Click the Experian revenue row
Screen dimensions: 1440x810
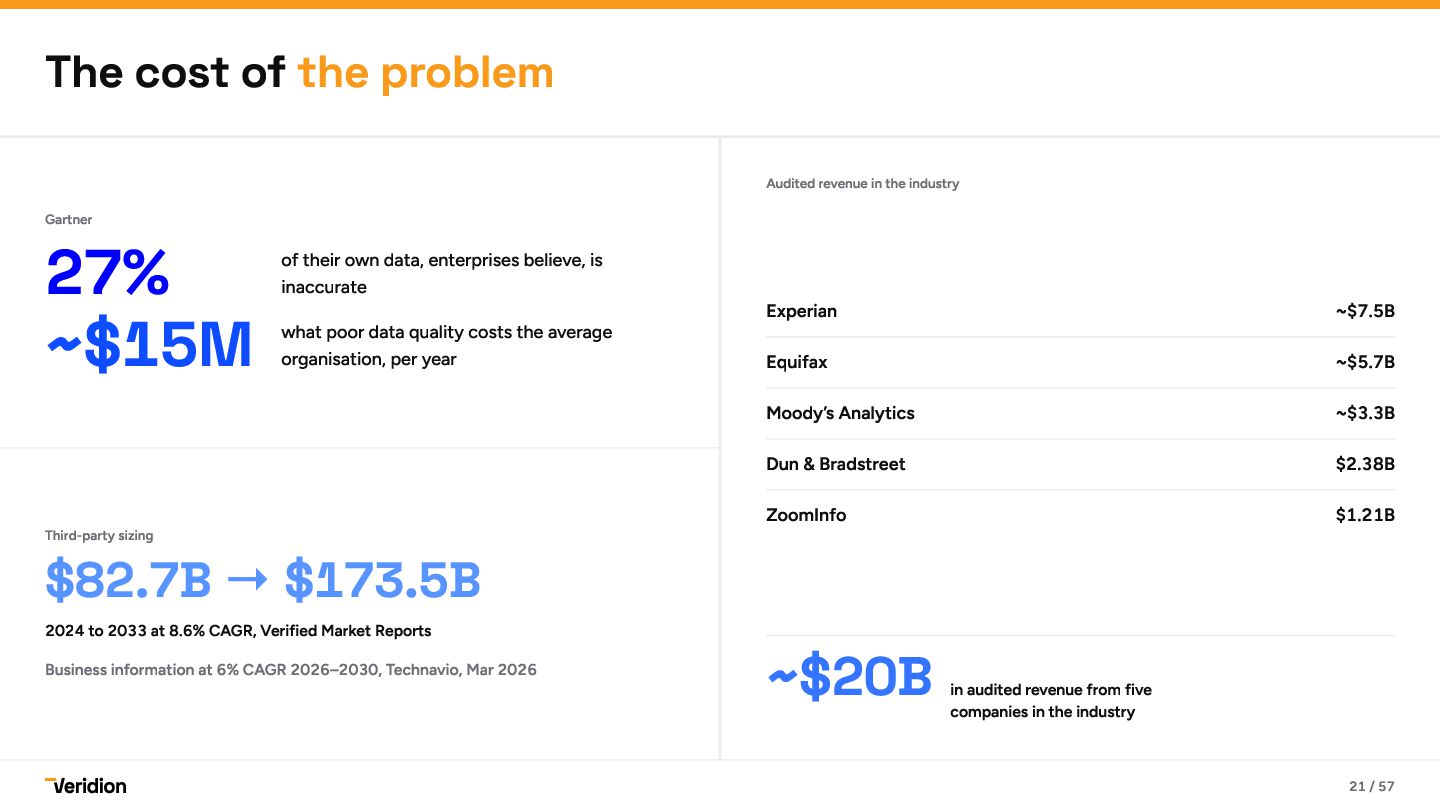tap(1080, 311)
